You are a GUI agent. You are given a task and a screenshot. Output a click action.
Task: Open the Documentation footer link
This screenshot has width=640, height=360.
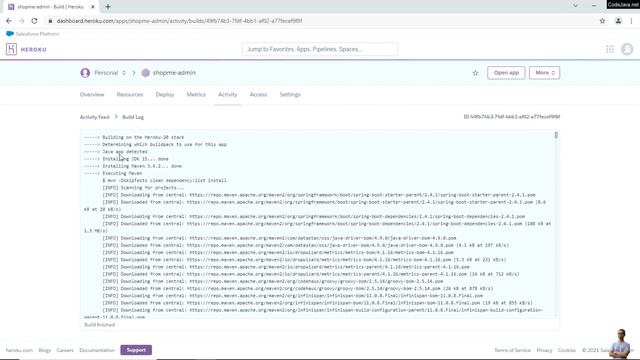(97, 350)
